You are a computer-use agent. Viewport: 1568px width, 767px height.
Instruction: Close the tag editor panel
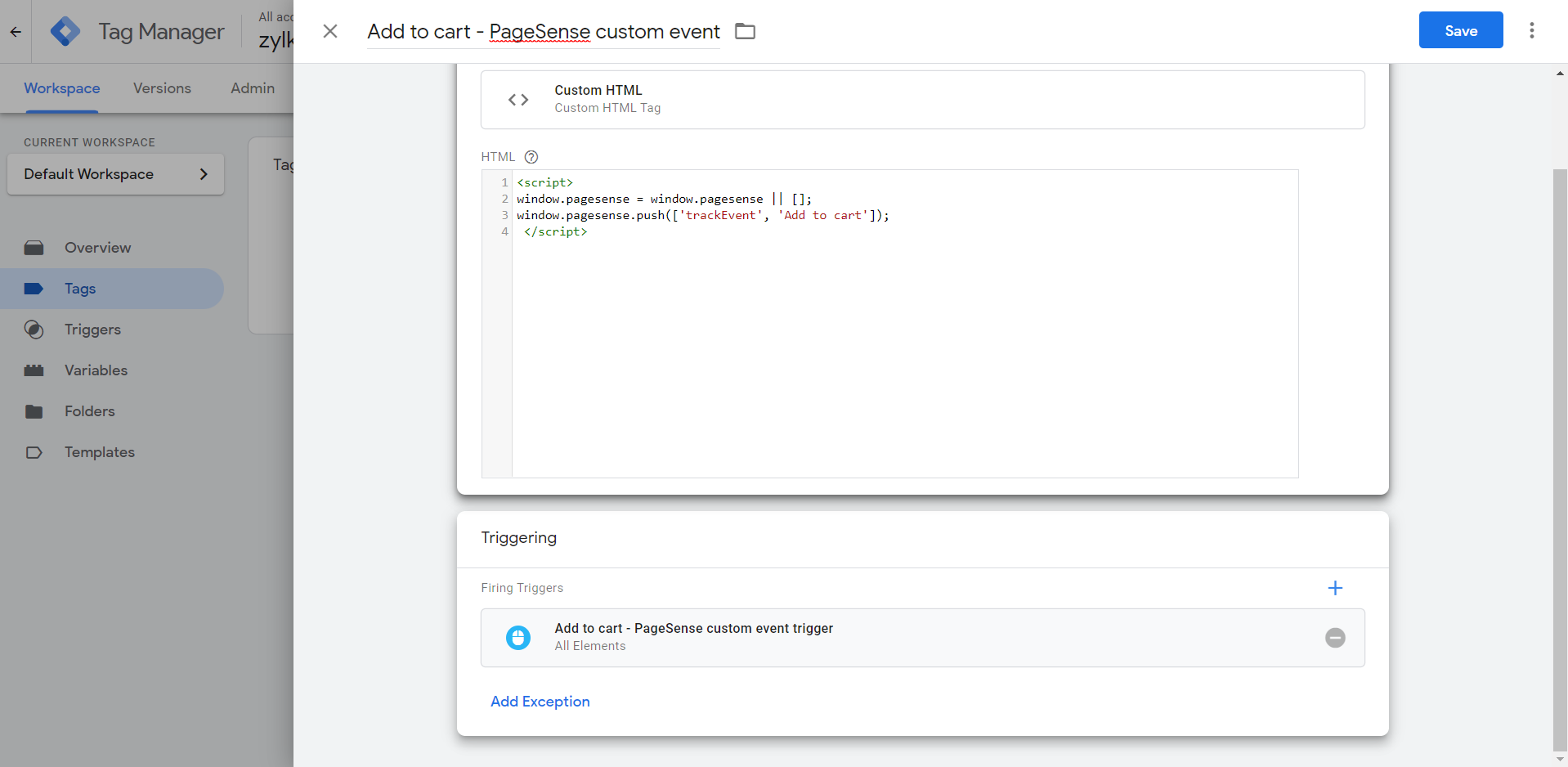pyautogui.click(x=330, y=31)
